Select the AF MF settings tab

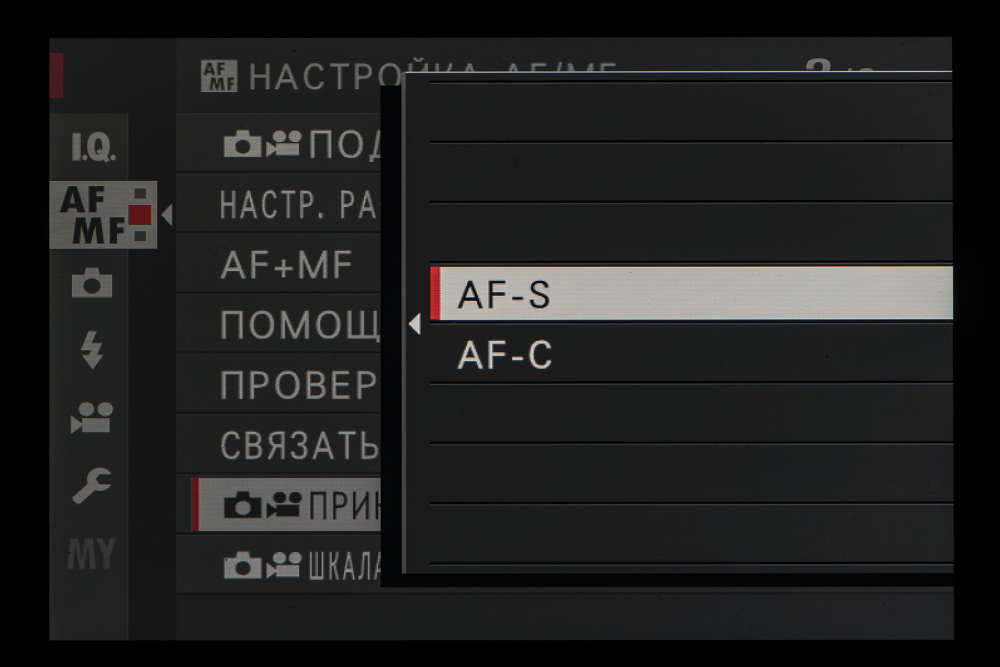click(103, 215)
